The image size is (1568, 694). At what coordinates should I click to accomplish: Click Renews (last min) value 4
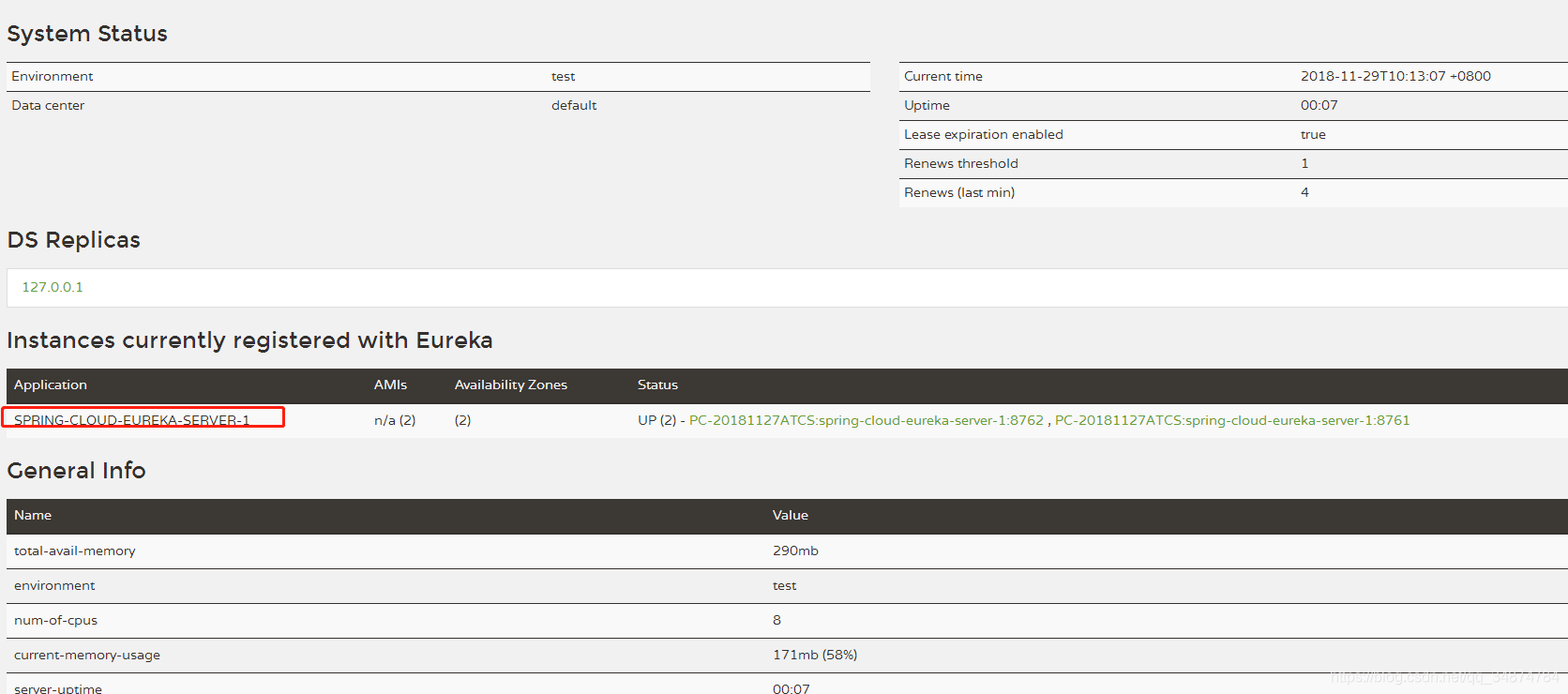pyautogui.click(x=1304, y=192)
